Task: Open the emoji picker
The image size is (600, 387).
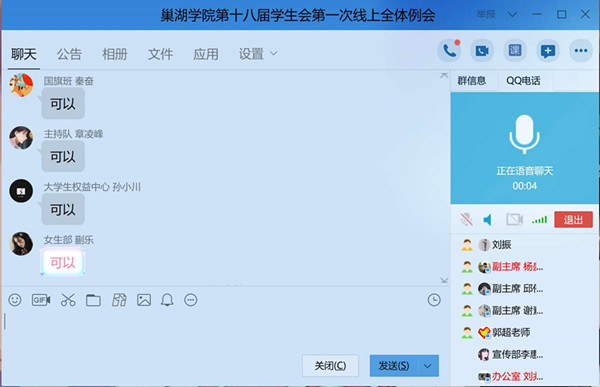Action: [x=15, y=300]
